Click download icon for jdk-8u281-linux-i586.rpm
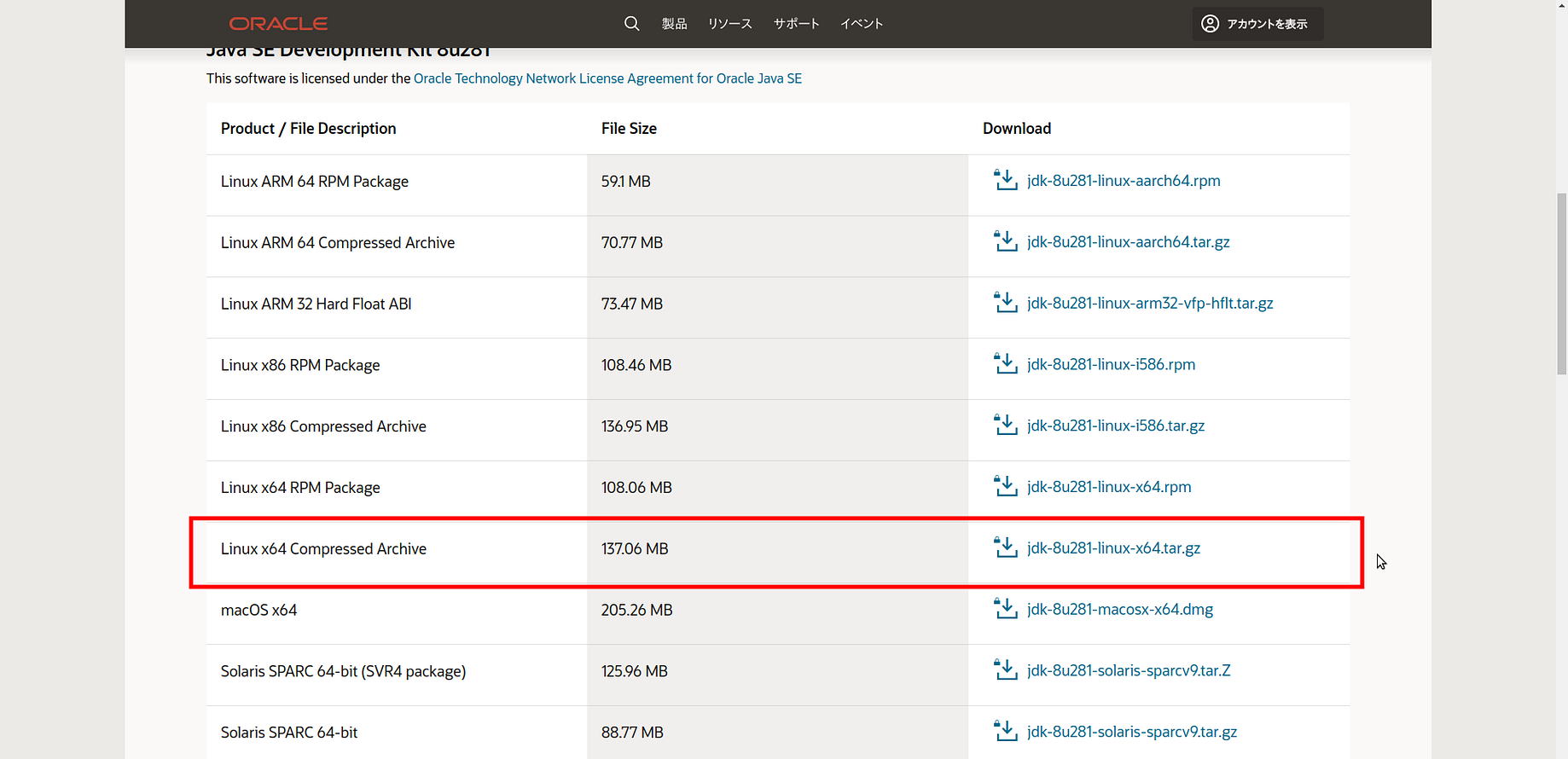Viewport: 1568px width, 759px height. 1006,364
